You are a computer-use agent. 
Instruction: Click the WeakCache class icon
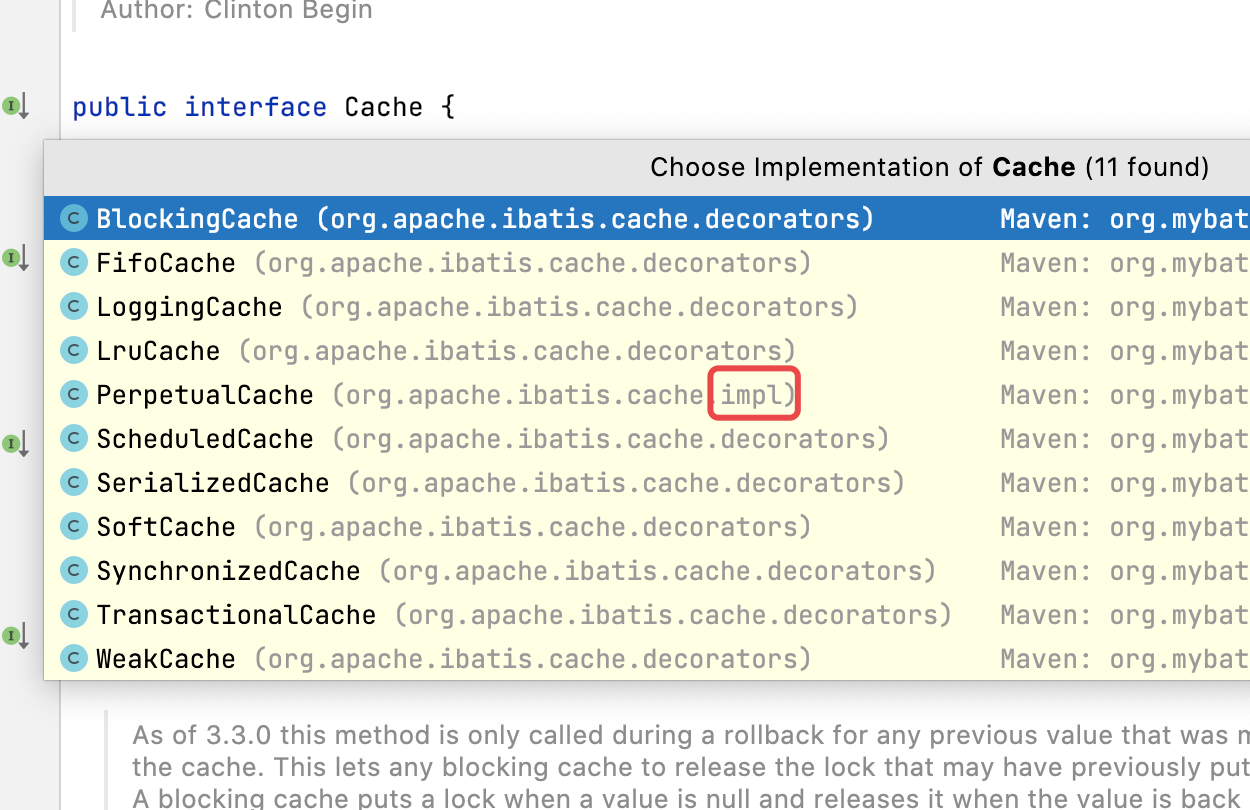point(73,659)
